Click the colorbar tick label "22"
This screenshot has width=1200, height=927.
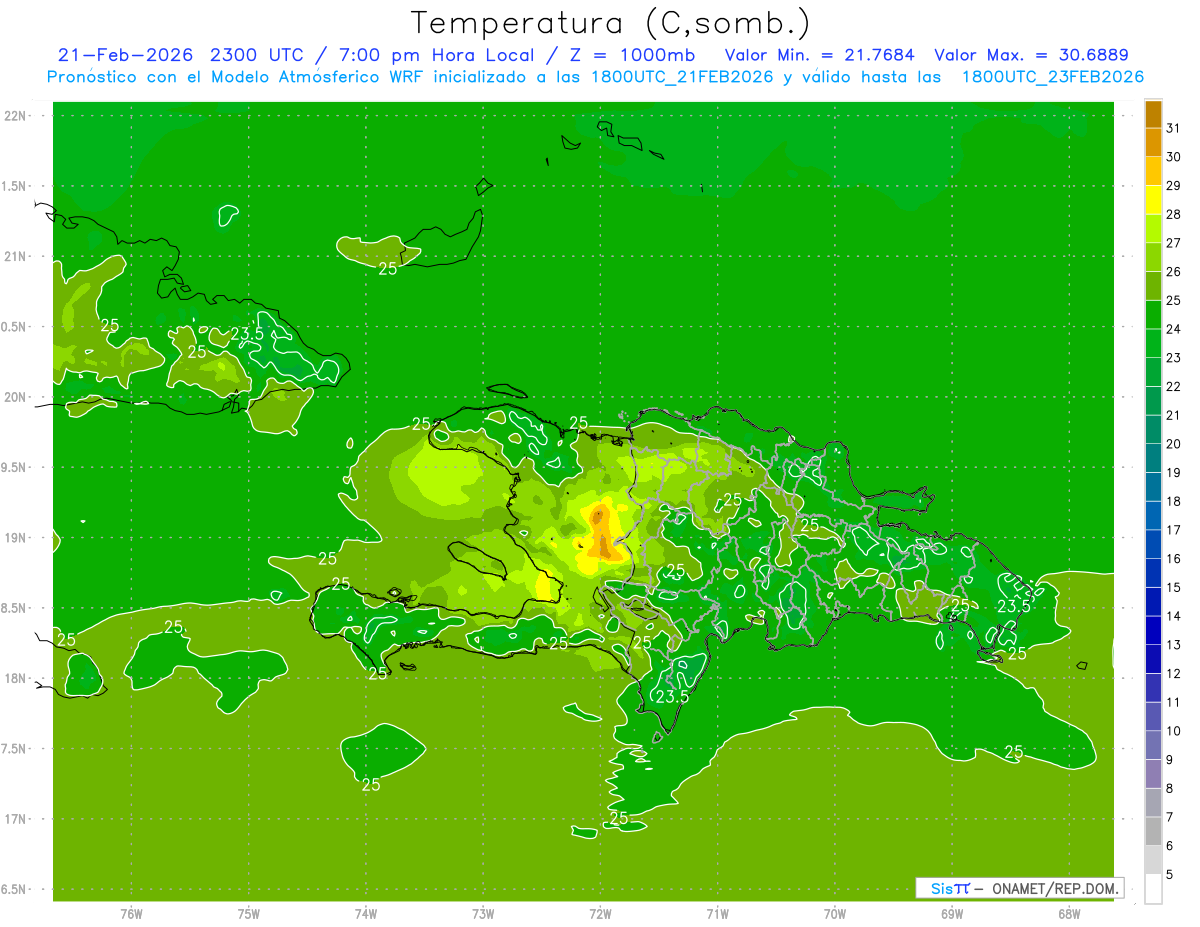click(x=1174, y=387)
